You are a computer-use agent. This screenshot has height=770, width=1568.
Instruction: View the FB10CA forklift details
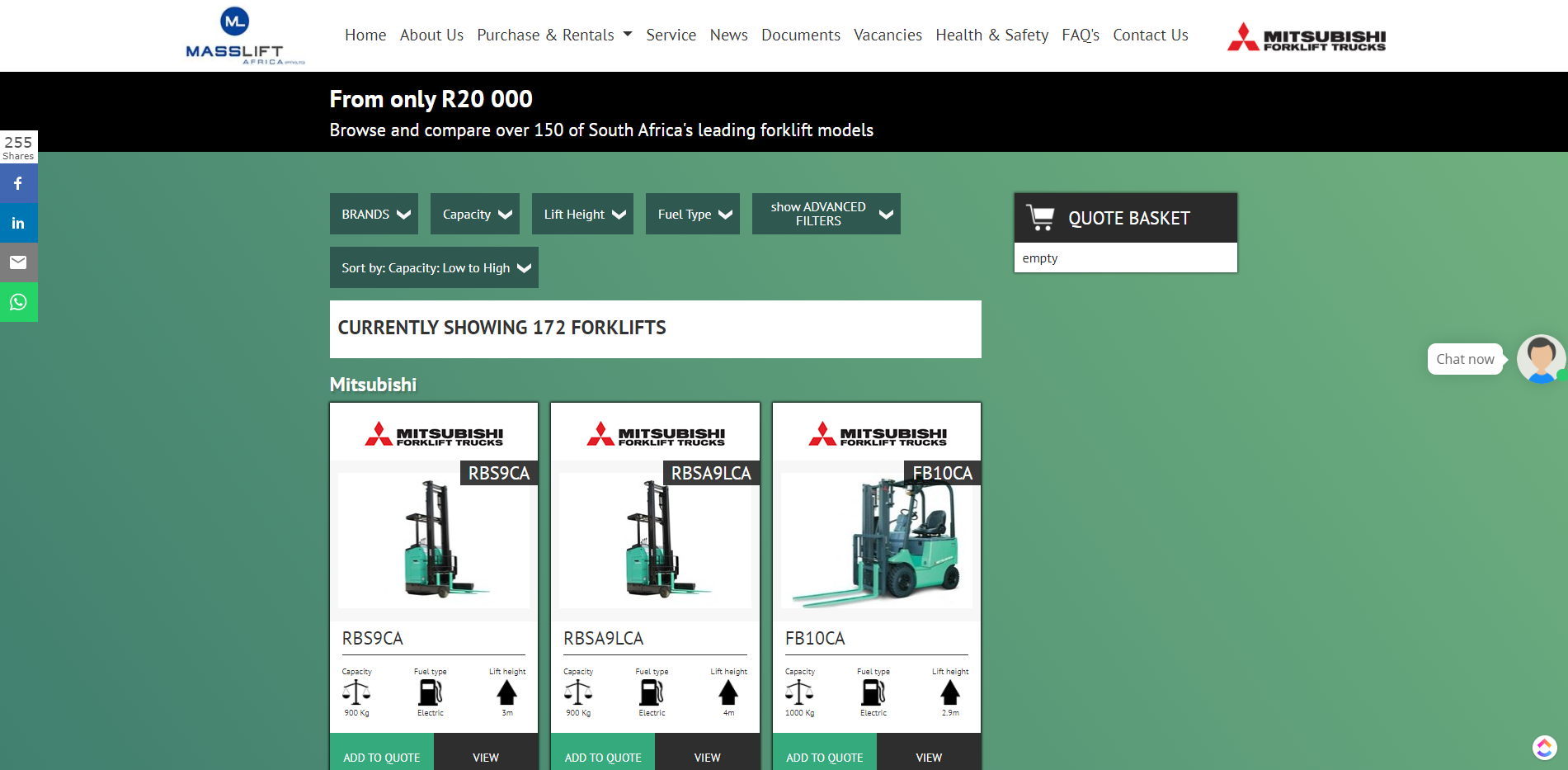click(929, 752)
